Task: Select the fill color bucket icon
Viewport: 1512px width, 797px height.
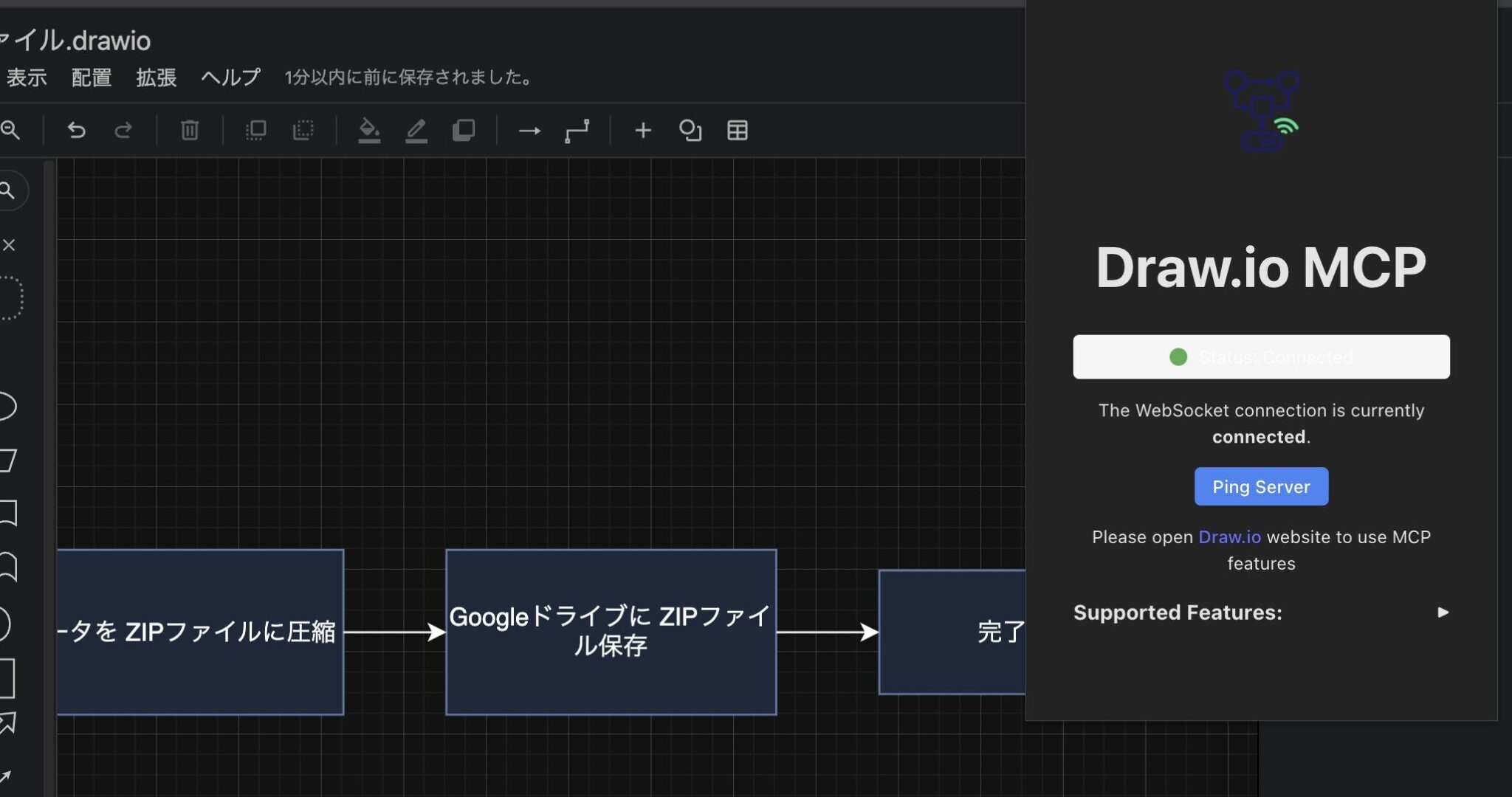Action: coord(369,131)
